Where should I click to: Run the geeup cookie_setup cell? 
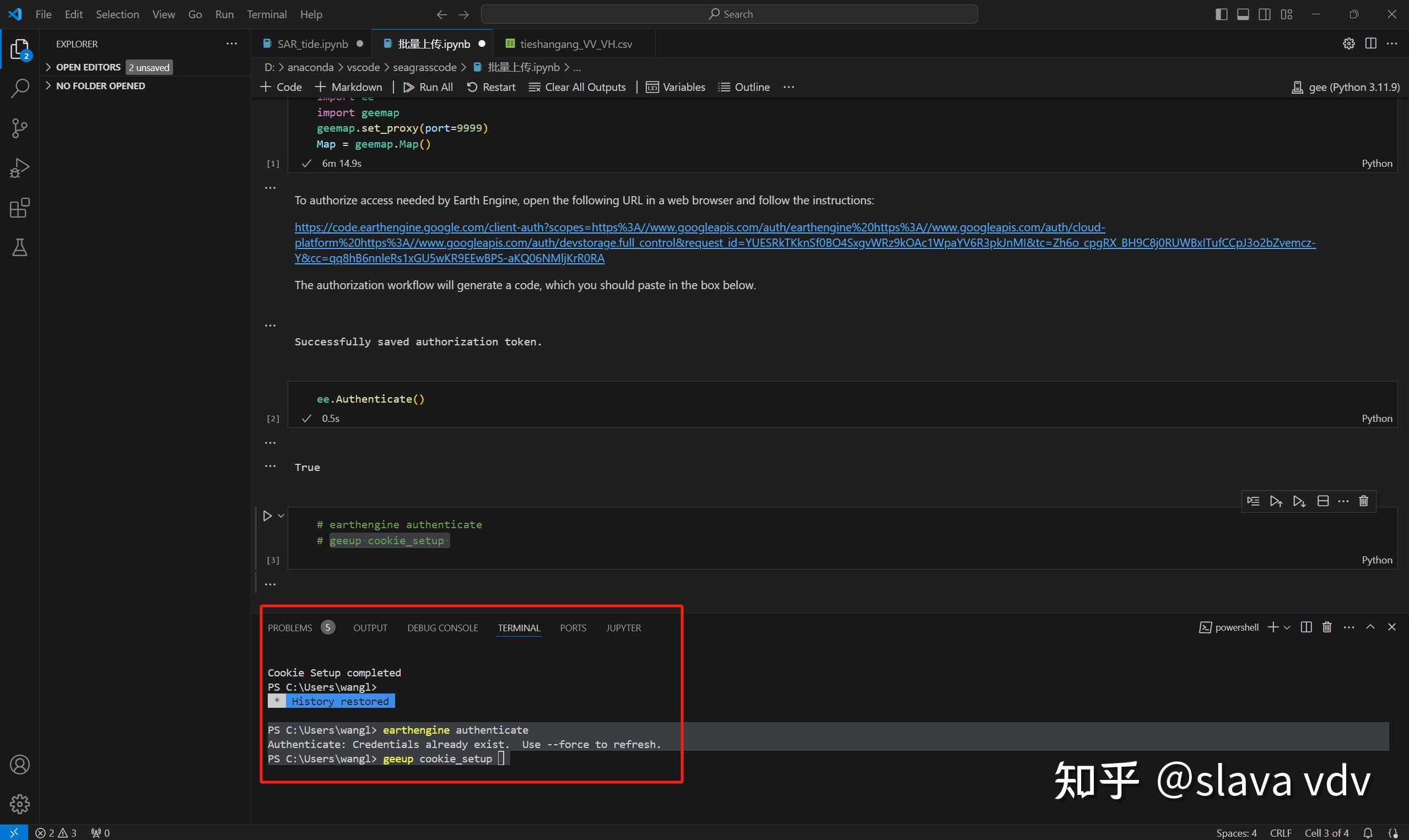[267, 516]
